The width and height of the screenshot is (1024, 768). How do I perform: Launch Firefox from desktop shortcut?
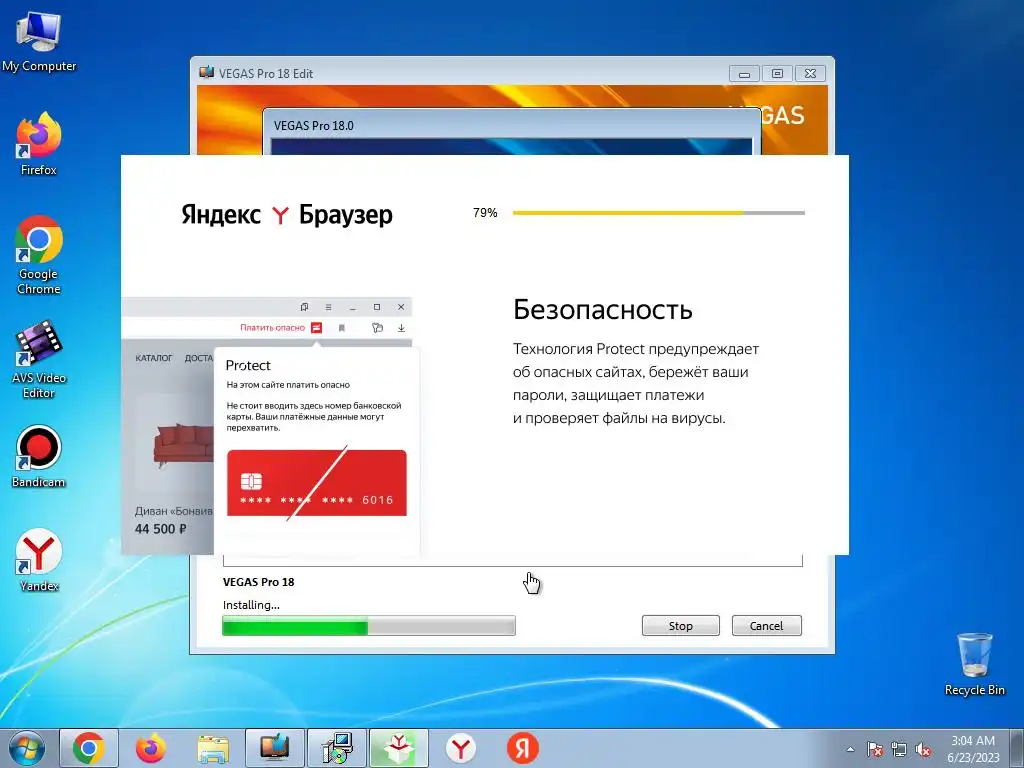[39, 144]
